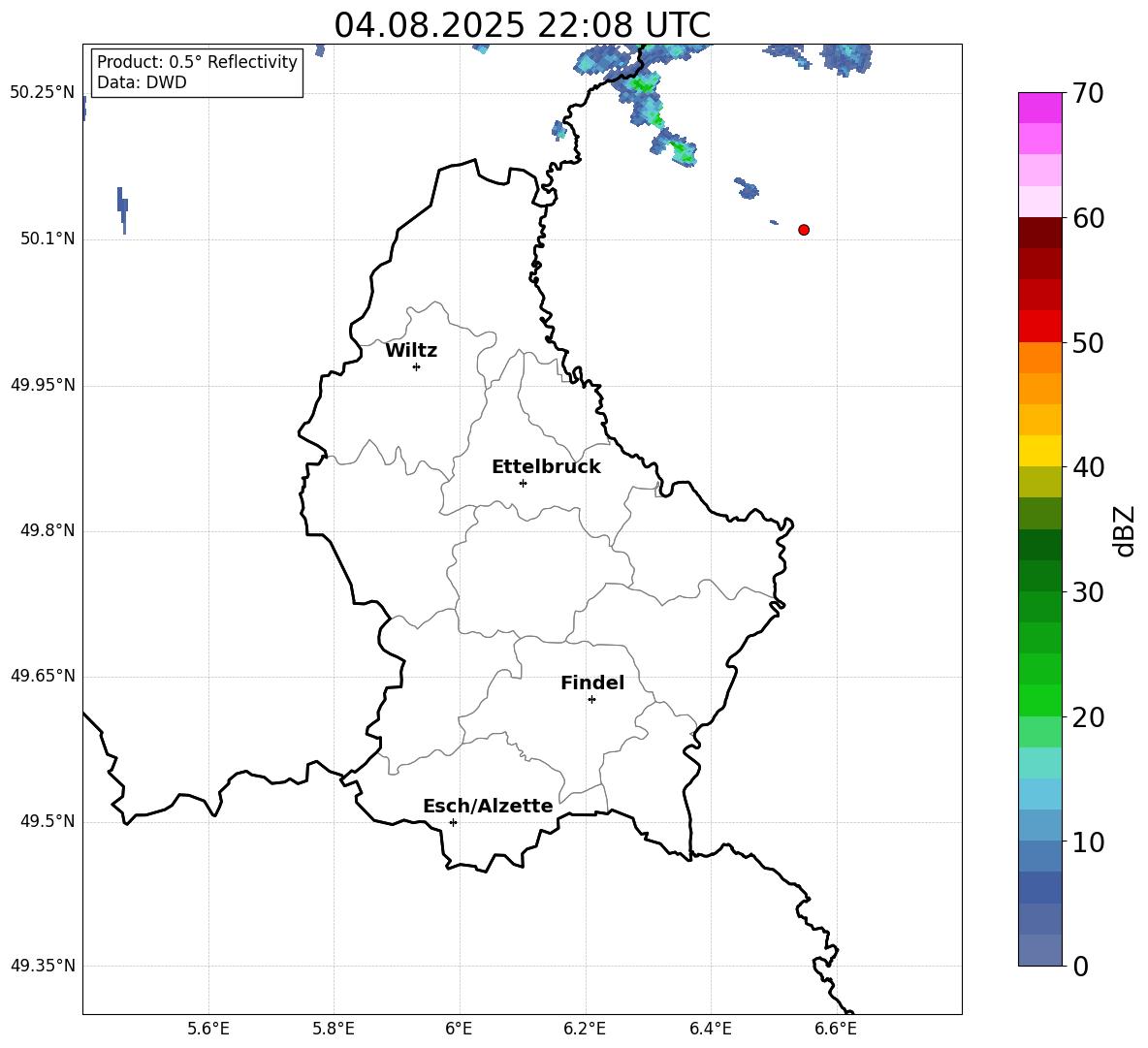Click the small blue radar echo at 50.15°N west edge
Screen dimensions: 1148x1048
pos(123,210)
